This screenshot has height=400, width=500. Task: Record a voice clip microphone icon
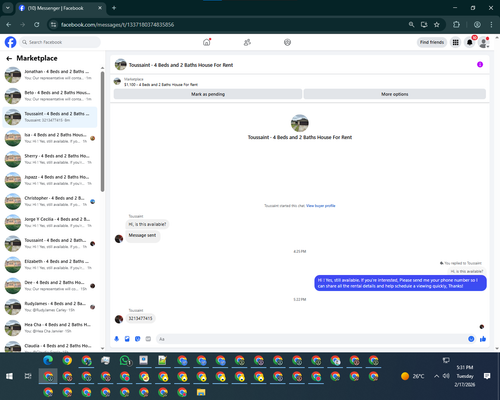(117, 339)
